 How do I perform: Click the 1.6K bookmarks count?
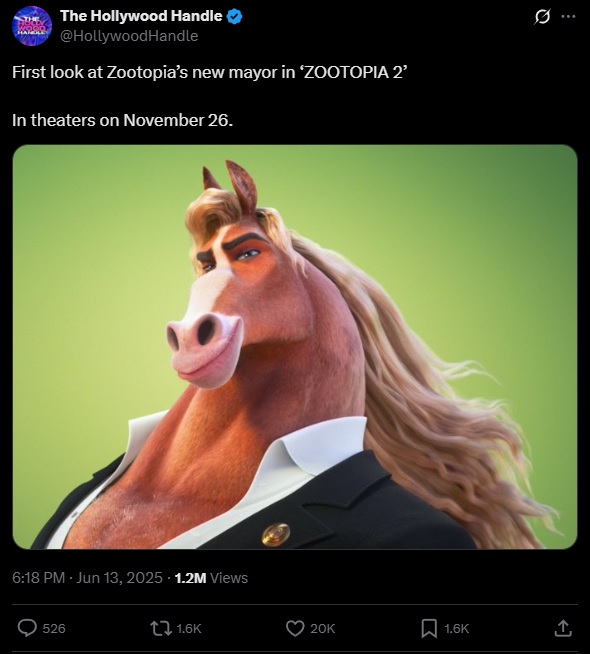pos(457,629)
